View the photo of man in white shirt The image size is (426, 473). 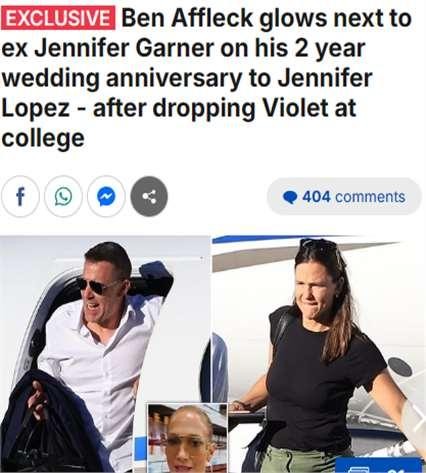tap(105, 353)
